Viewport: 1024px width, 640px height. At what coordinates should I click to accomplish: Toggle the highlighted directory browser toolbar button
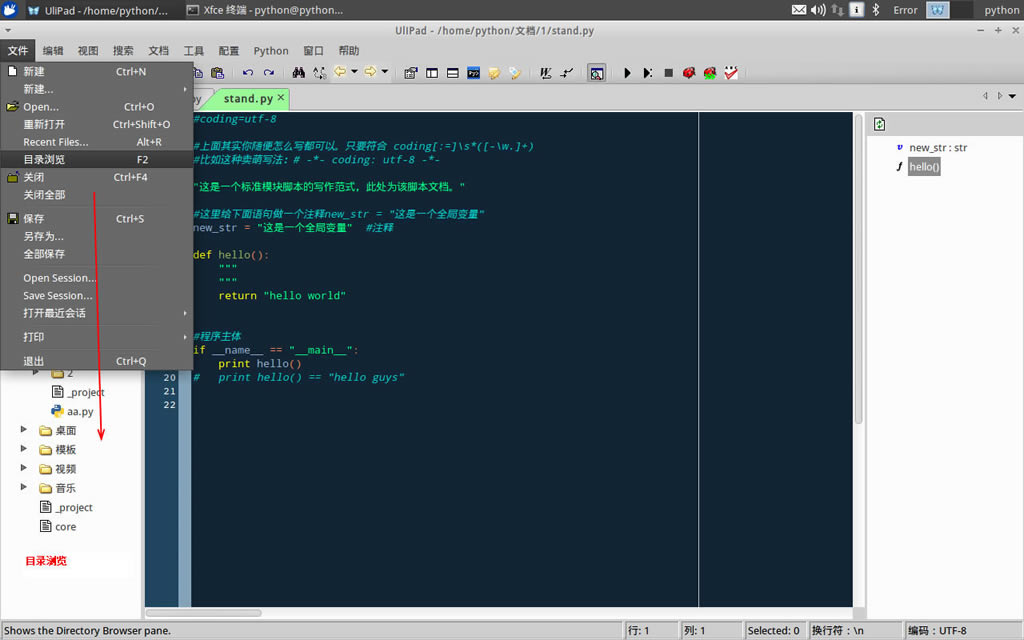tap(596, 73)
